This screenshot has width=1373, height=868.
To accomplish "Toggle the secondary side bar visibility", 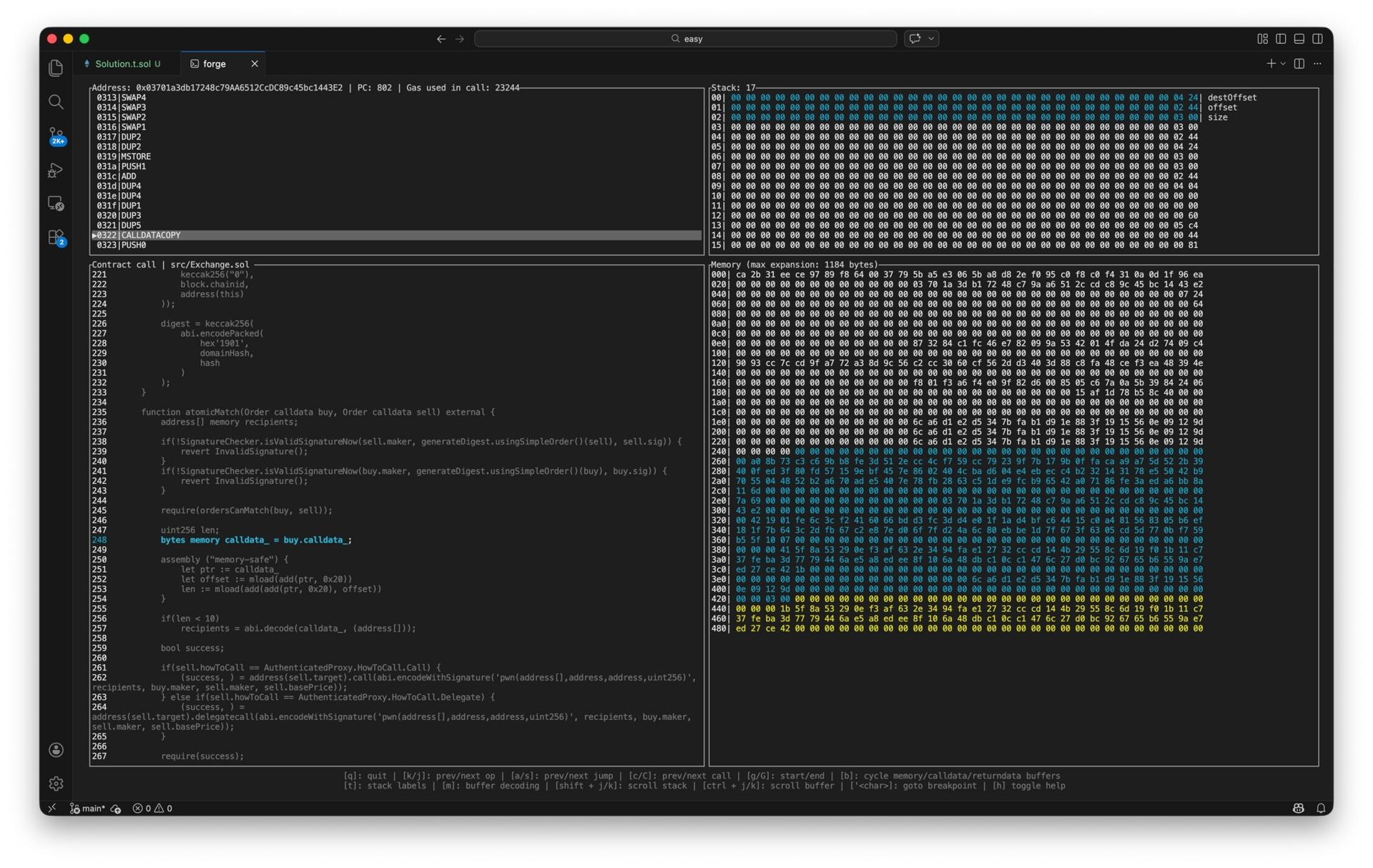I will 1318,39.
